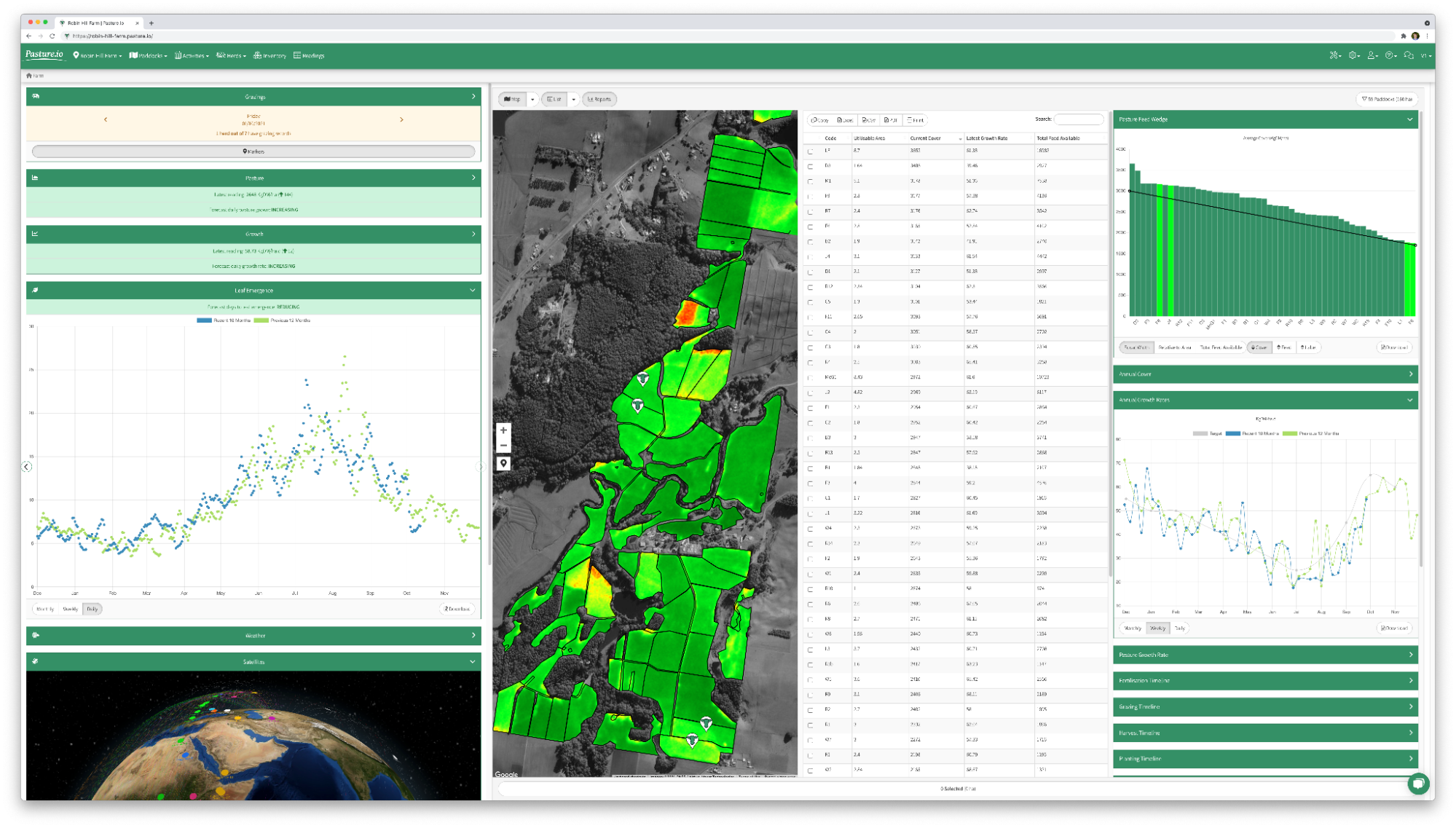This screenshot has width=1456, height=828.
Task: Open the Herds menu
Action: (232, 55)
